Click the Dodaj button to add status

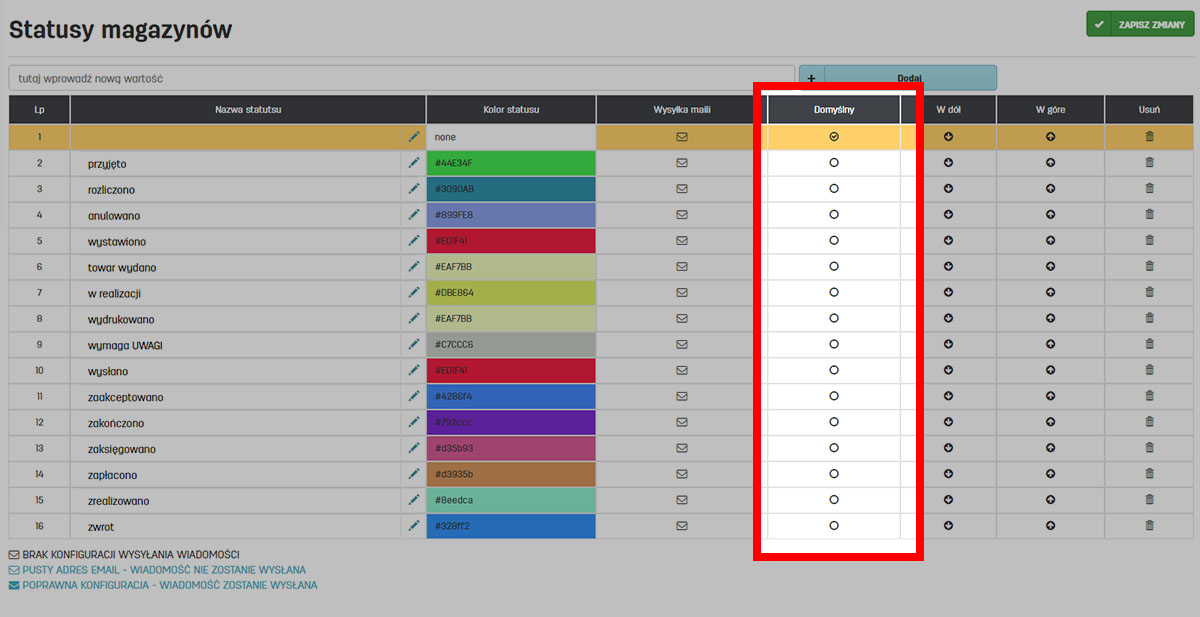908,78
